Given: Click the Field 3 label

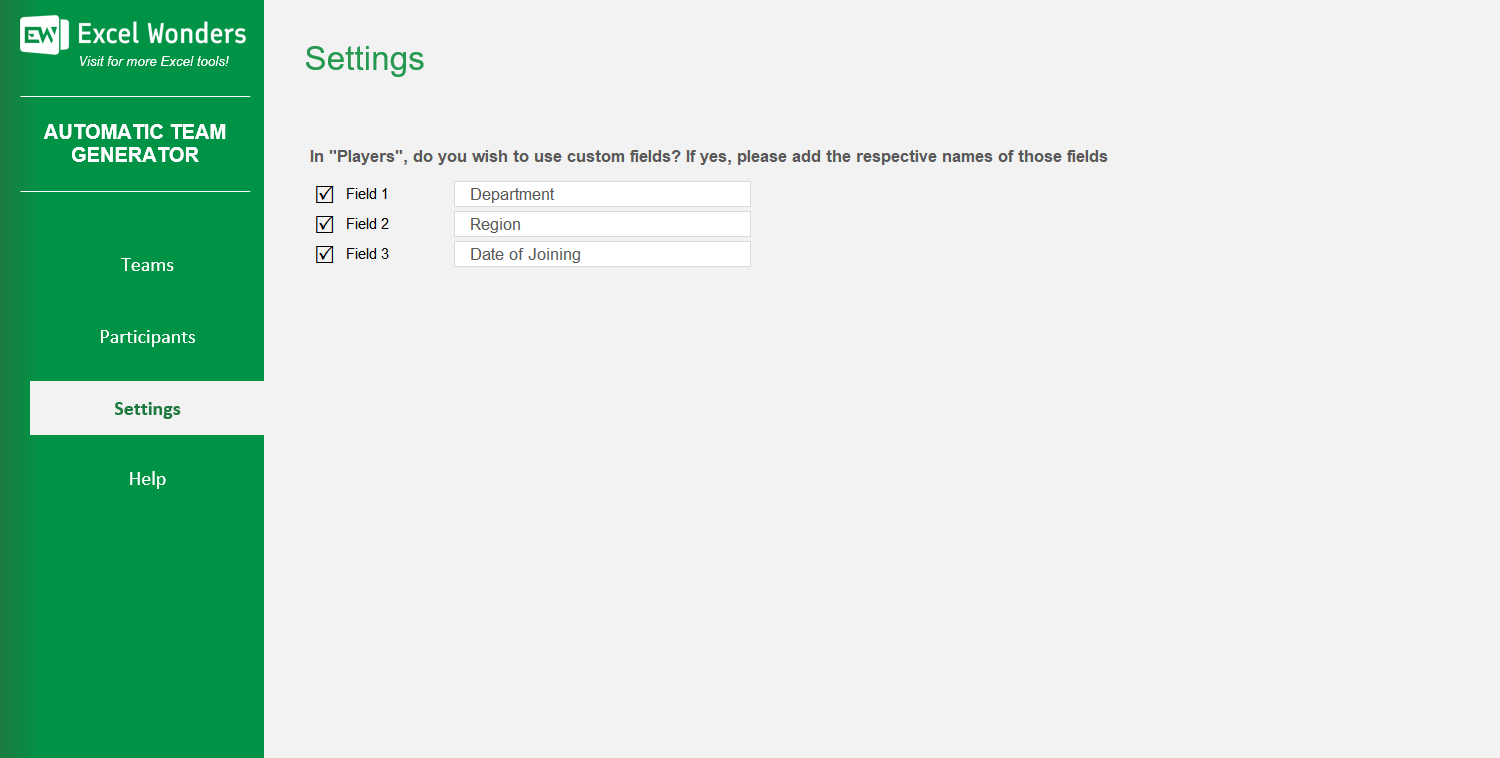Looking at the screenshot, I should click(366, 254).
